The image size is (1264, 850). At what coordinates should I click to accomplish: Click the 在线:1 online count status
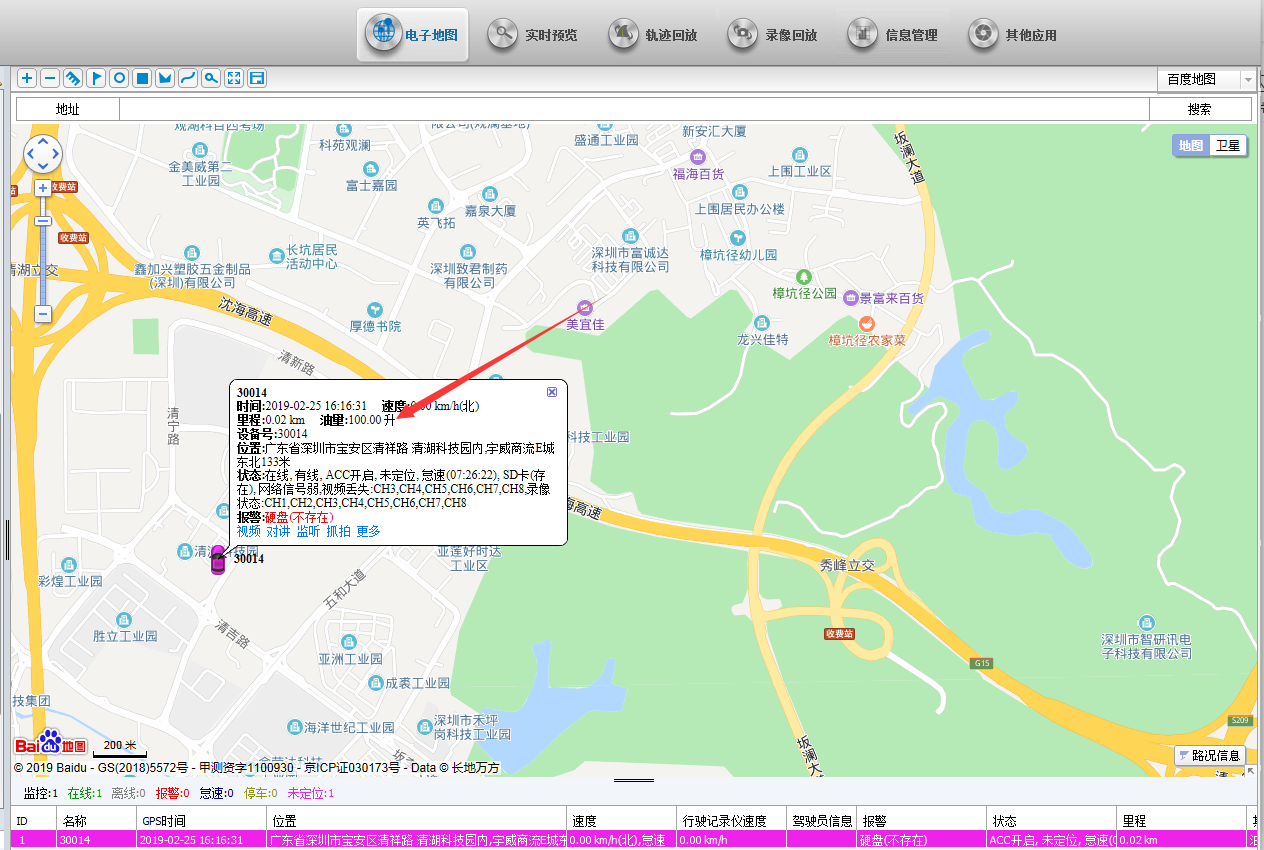pos(85,793)
